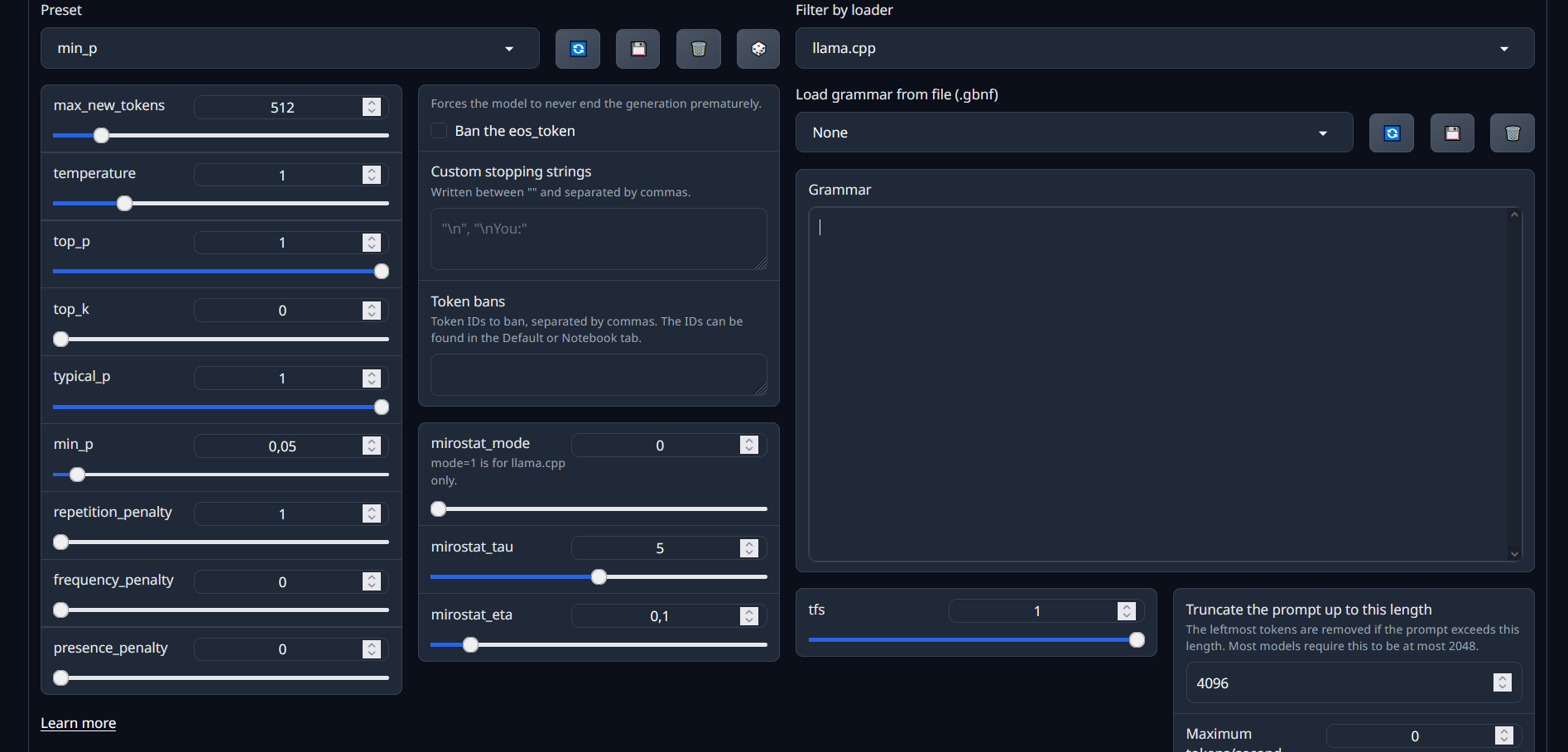This screenshot has height=752, width=1568.
Task: Adjust the tfs slider
Action: click(977, 639)
